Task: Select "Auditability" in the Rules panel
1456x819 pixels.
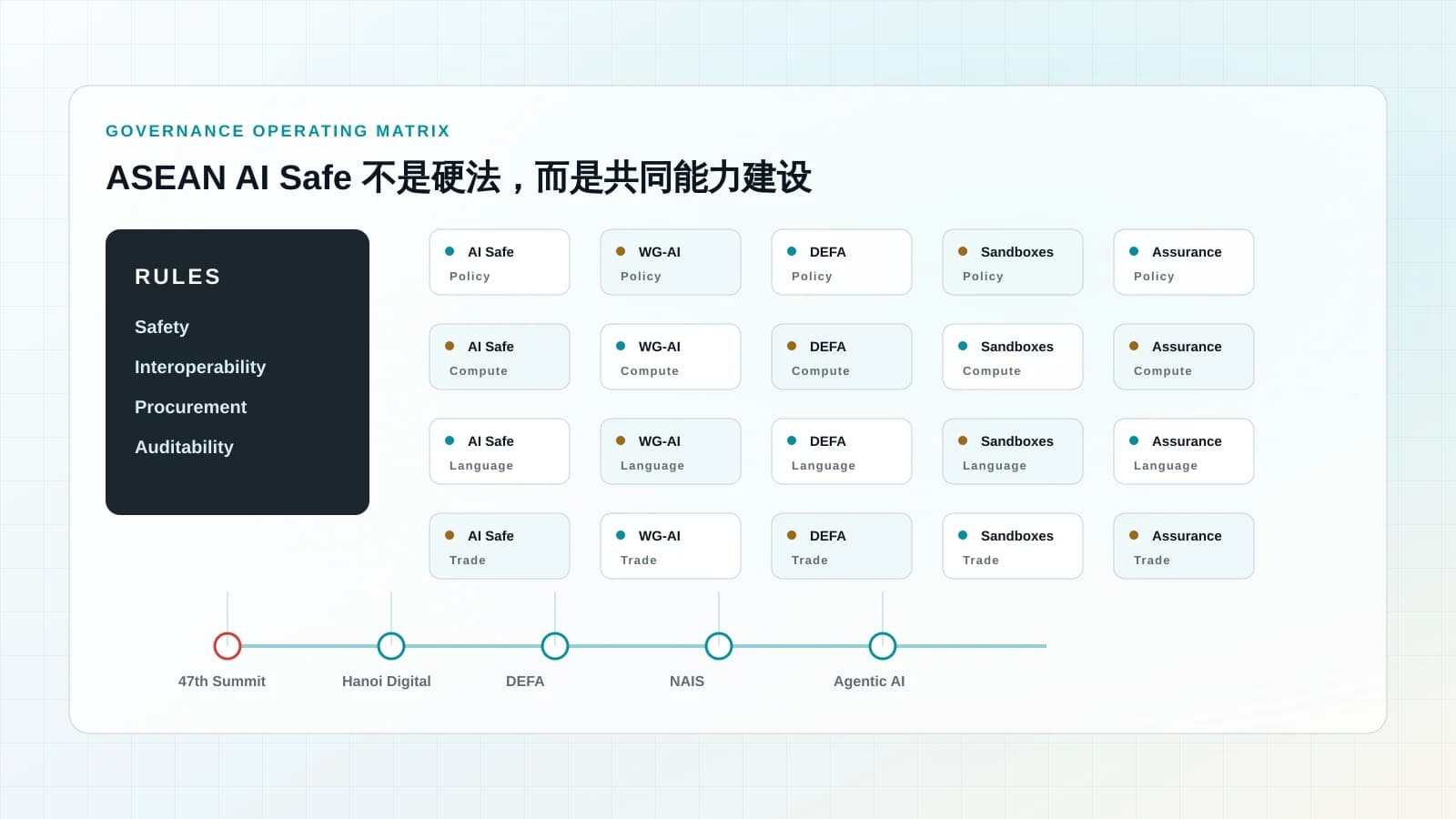Action: tap(184, 447)
